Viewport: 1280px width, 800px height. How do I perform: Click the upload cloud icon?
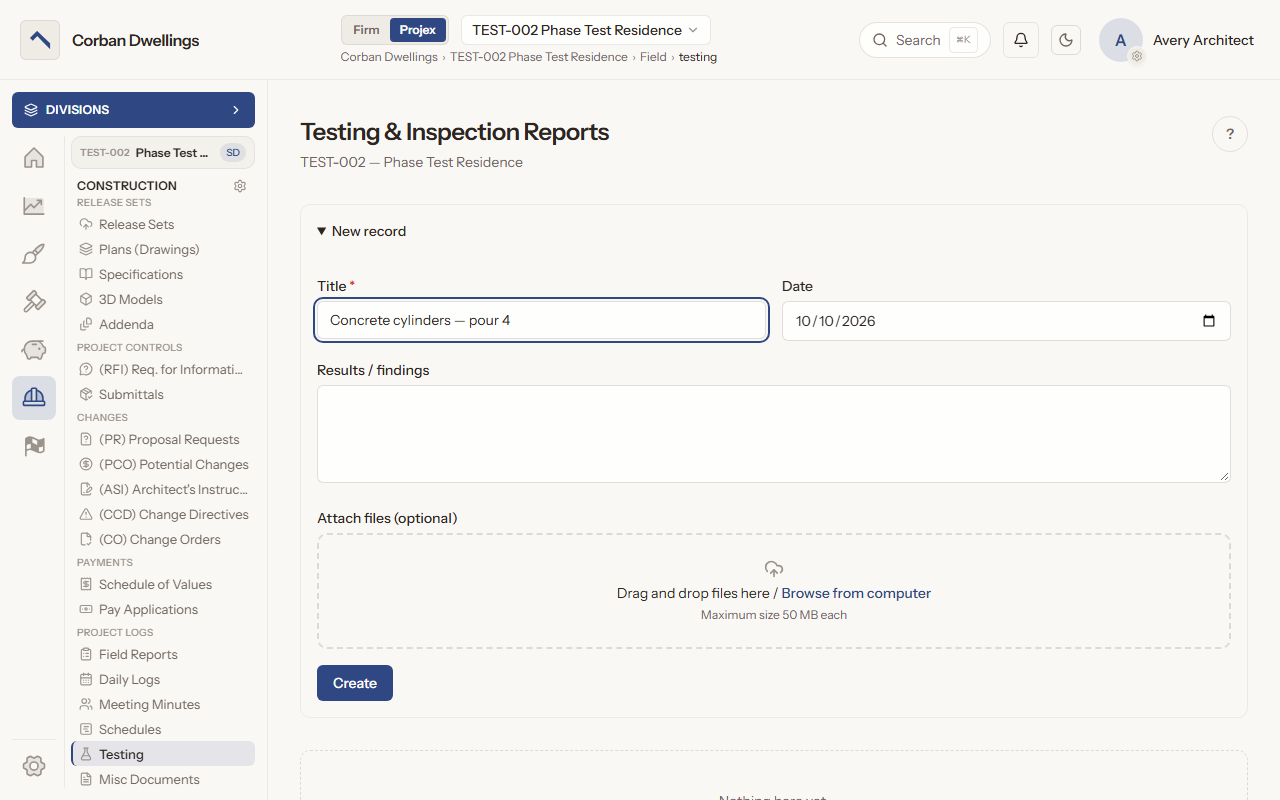[x=774, y=569]
